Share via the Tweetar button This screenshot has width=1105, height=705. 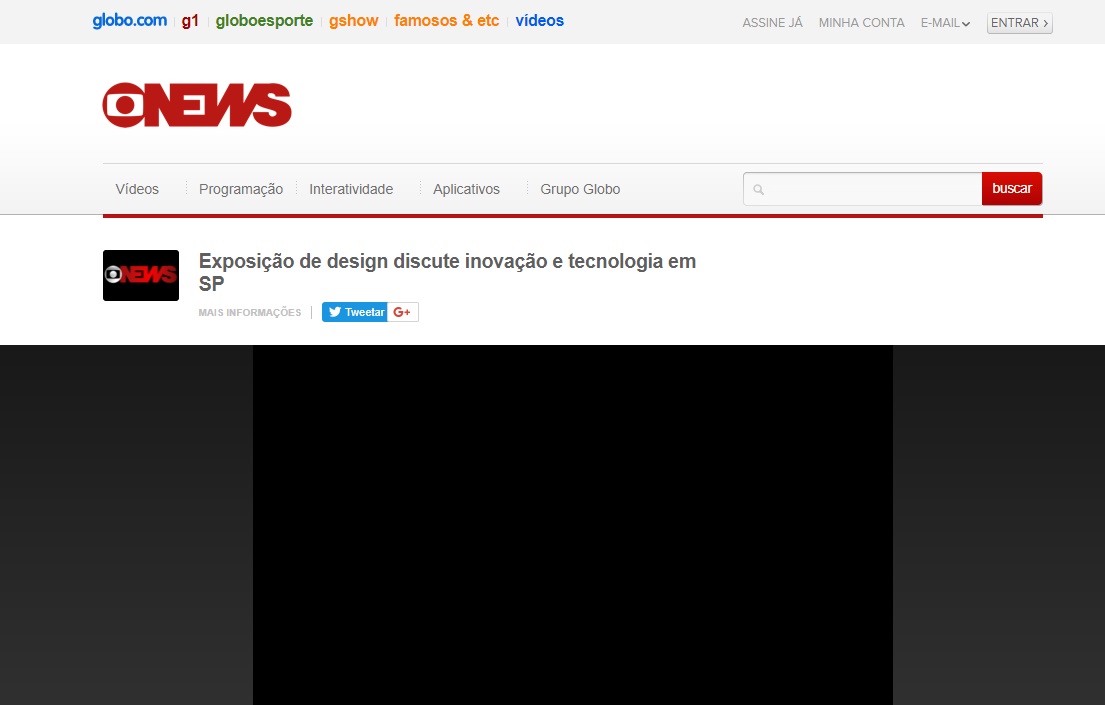[x=355, y=312]
